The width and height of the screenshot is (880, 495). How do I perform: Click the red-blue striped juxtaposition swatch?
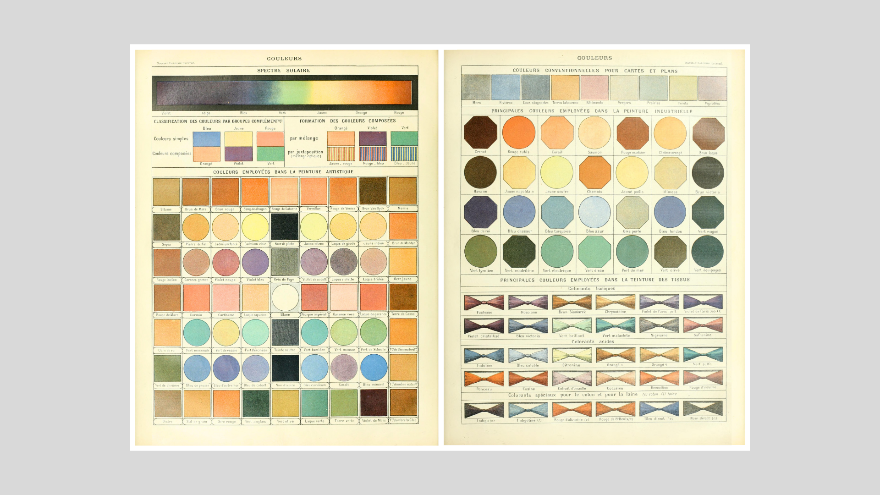373,154
